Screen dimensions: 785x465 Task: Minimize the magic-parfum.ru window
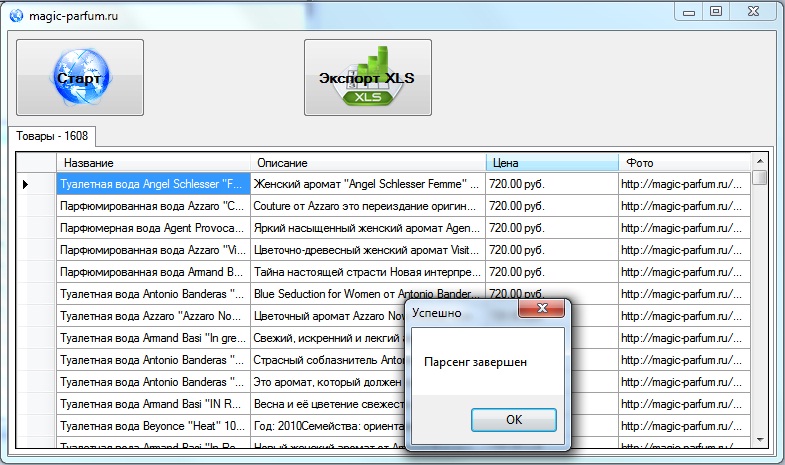pos(689,11)
